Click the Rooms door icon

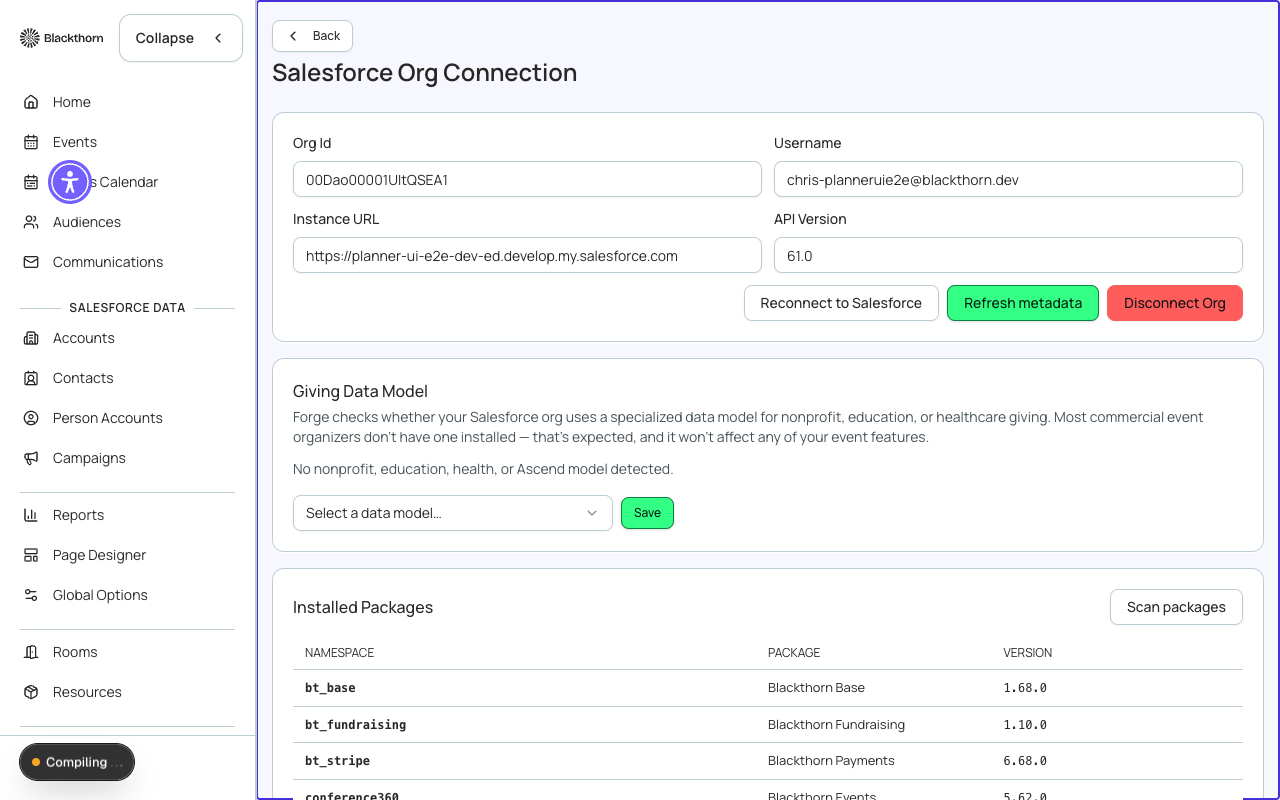(31, 652)
